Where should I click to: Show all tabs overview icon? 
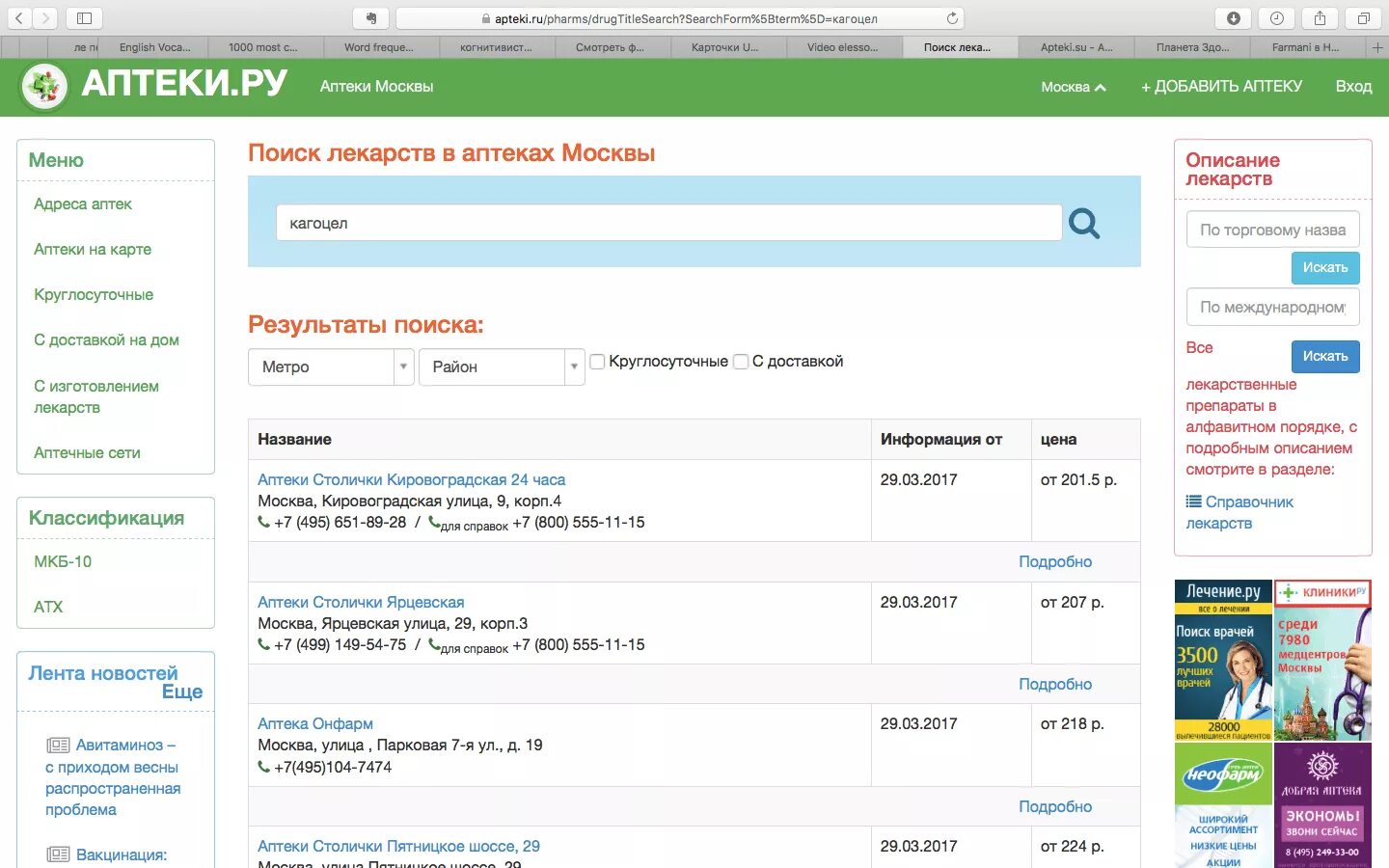[x=1363, y=18]
